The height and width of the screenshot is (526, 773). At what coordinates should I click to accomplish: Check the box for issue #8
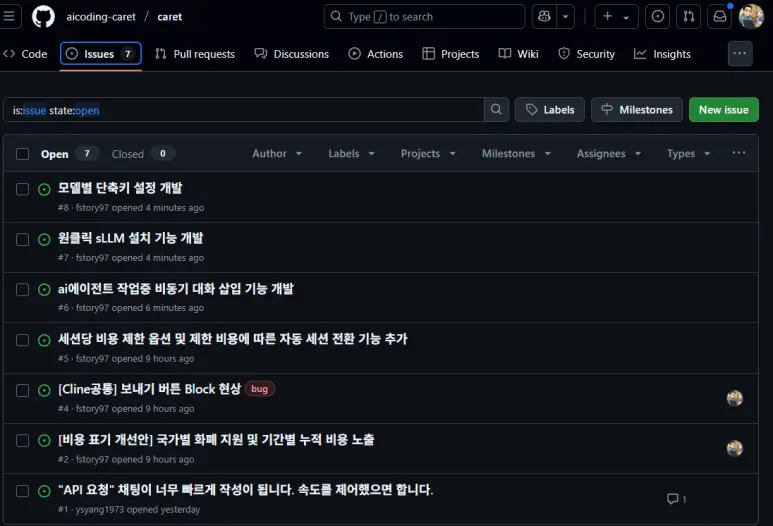[23, 189]
